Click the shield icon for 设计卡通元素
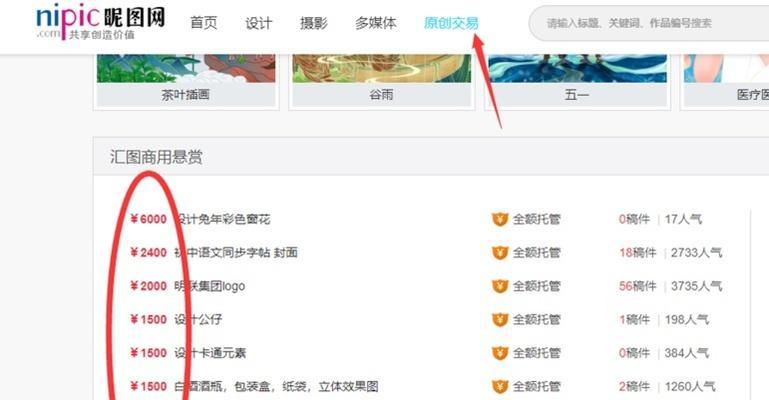The image size is (769, 400). click(x=500, y=353)
